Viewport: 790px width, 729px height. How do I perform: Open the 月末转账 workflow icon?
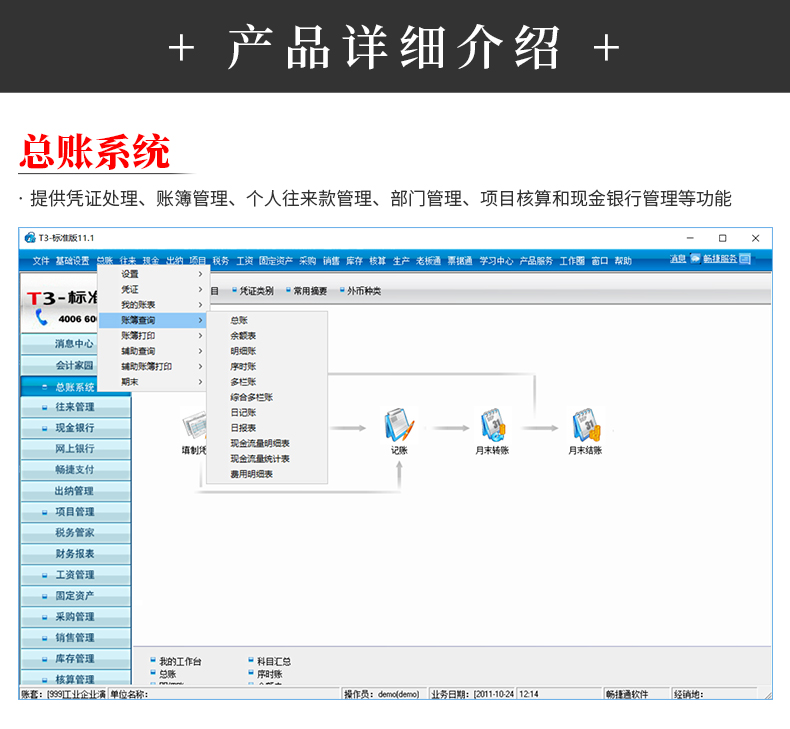(491, 426)
